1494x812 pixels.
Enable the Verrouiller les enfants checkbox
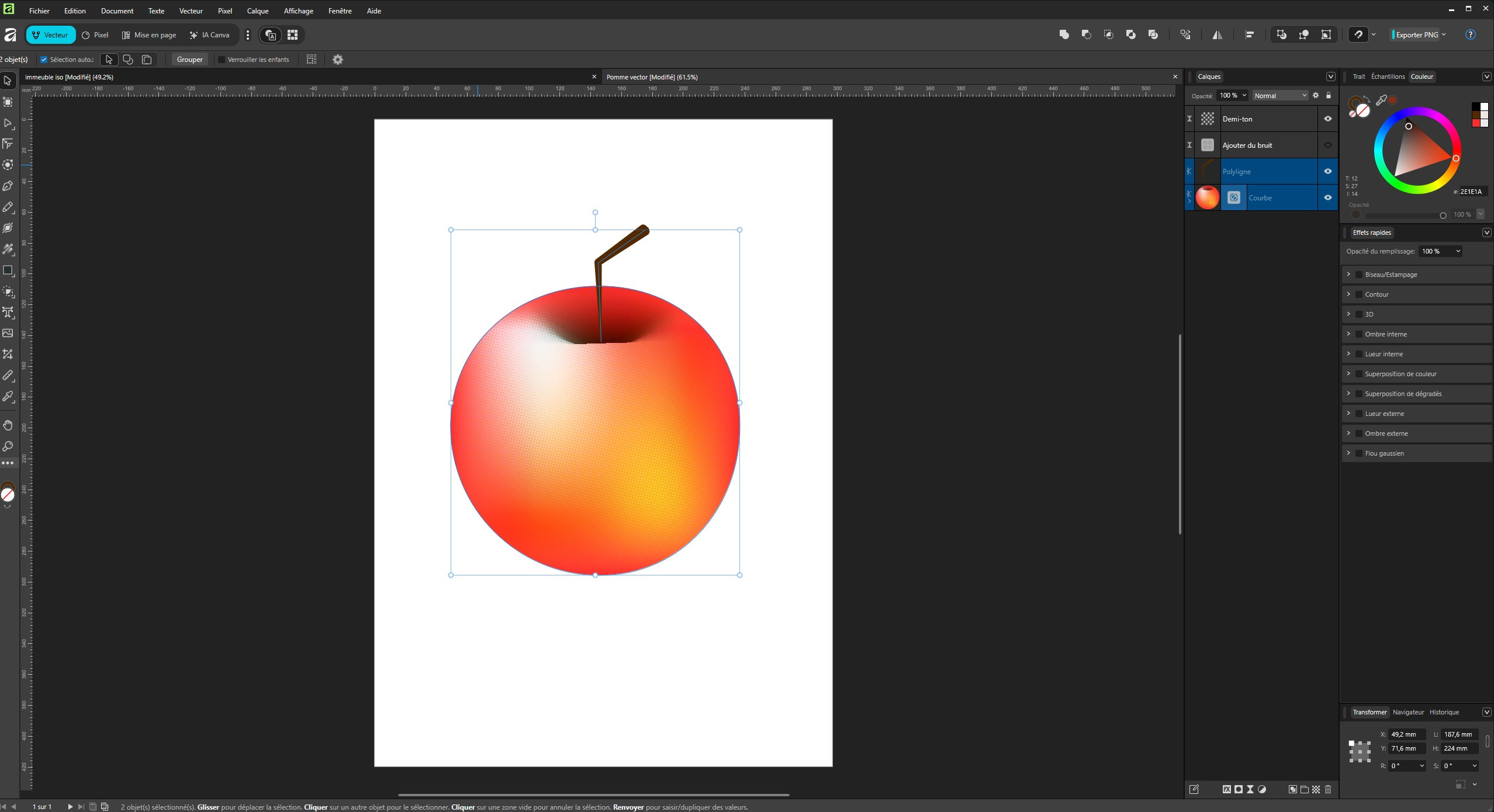pos(222,60)
